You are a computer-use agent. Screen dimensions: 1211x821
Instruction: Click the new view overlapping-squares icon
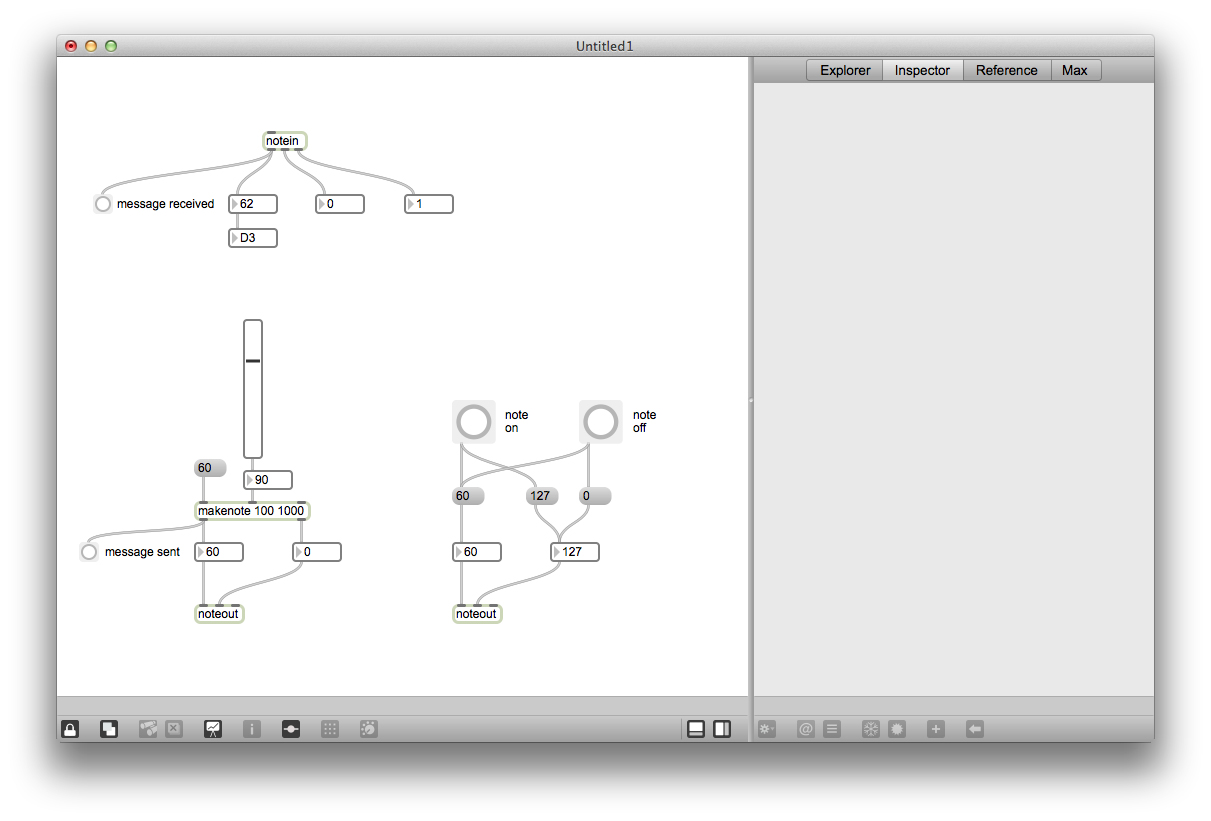109,729
